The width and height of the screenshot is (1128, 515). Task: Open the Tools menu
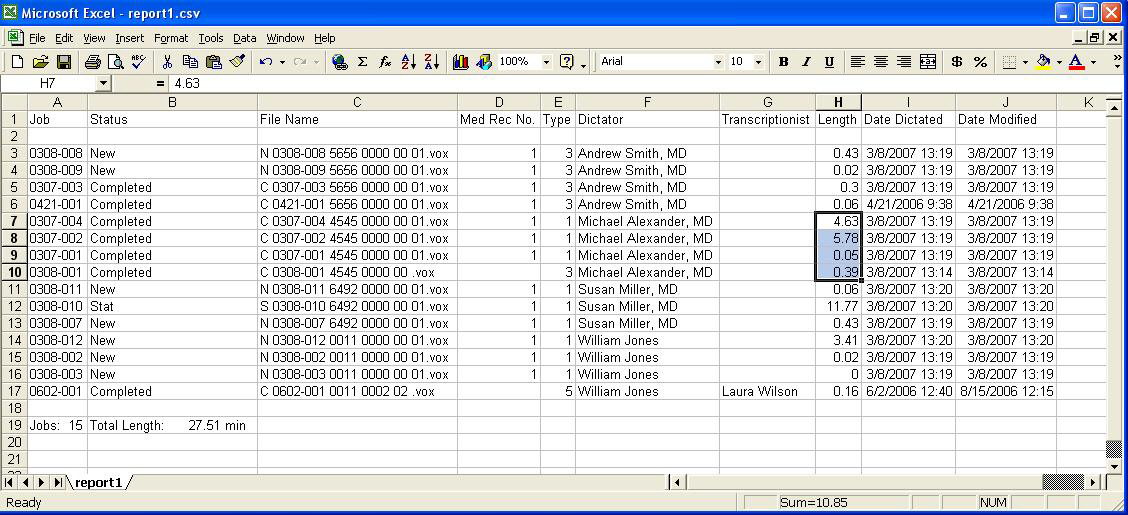[x=212, y=38]
